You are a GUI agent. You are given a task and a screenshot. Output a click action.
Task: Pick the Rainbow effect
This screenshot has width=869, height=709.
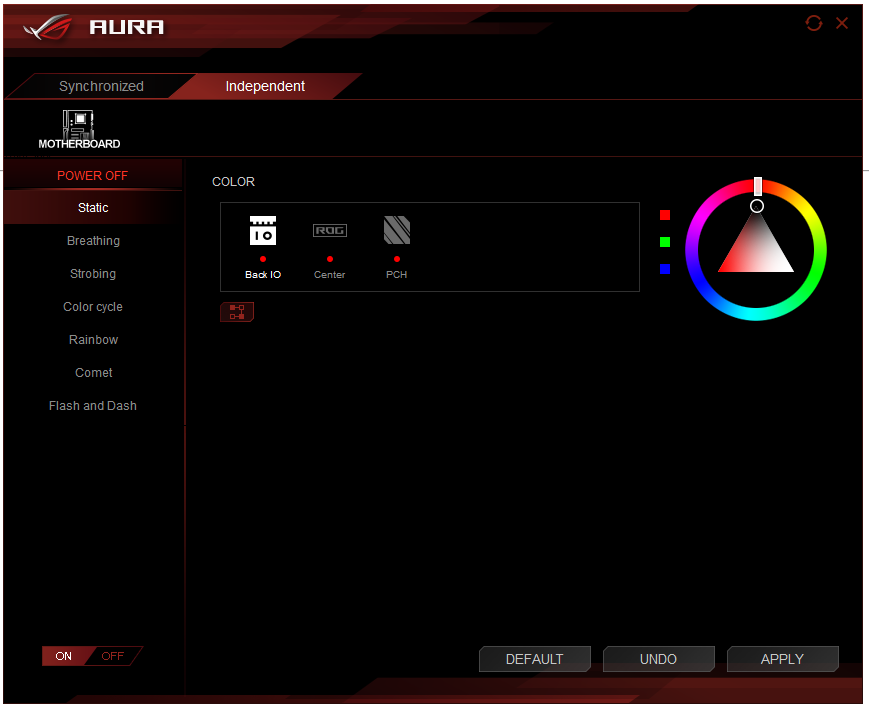pos(93,340)
